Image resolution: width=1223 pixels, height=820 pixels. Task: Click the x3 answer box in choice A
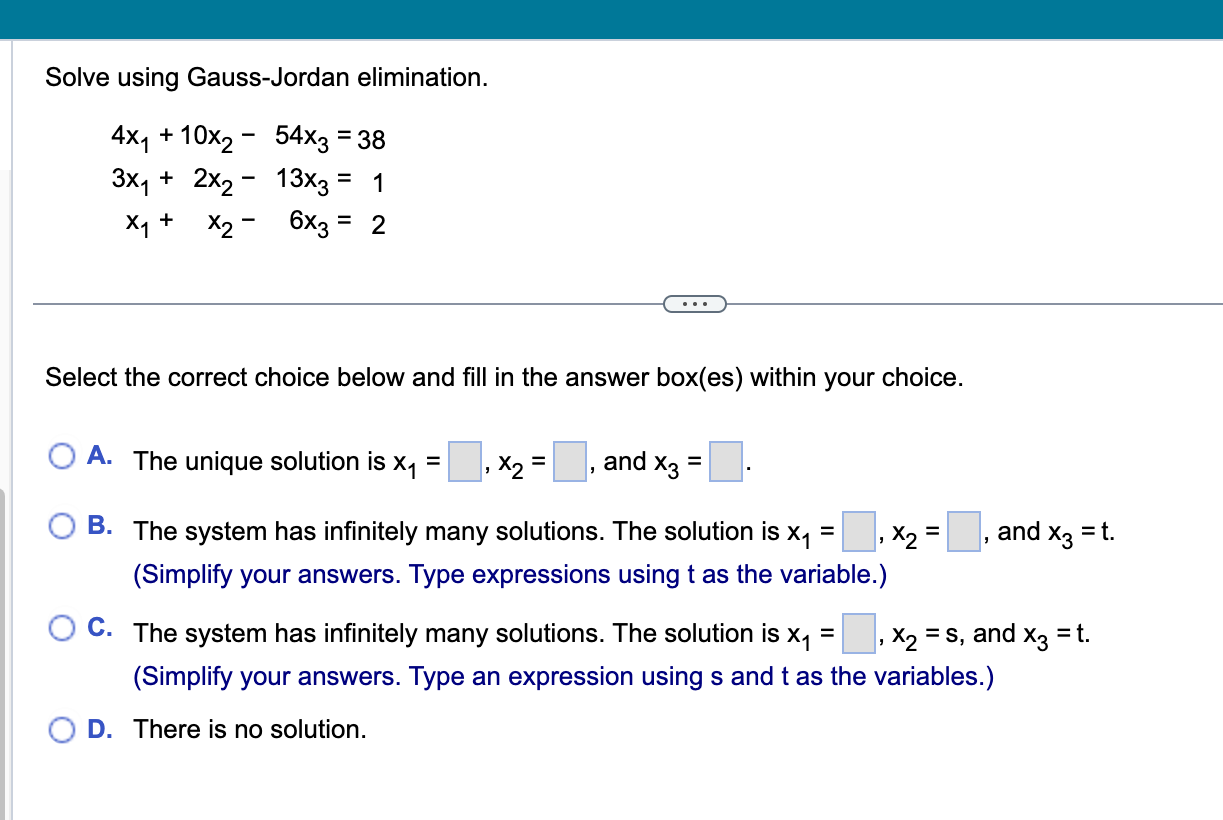click(726, 461)
